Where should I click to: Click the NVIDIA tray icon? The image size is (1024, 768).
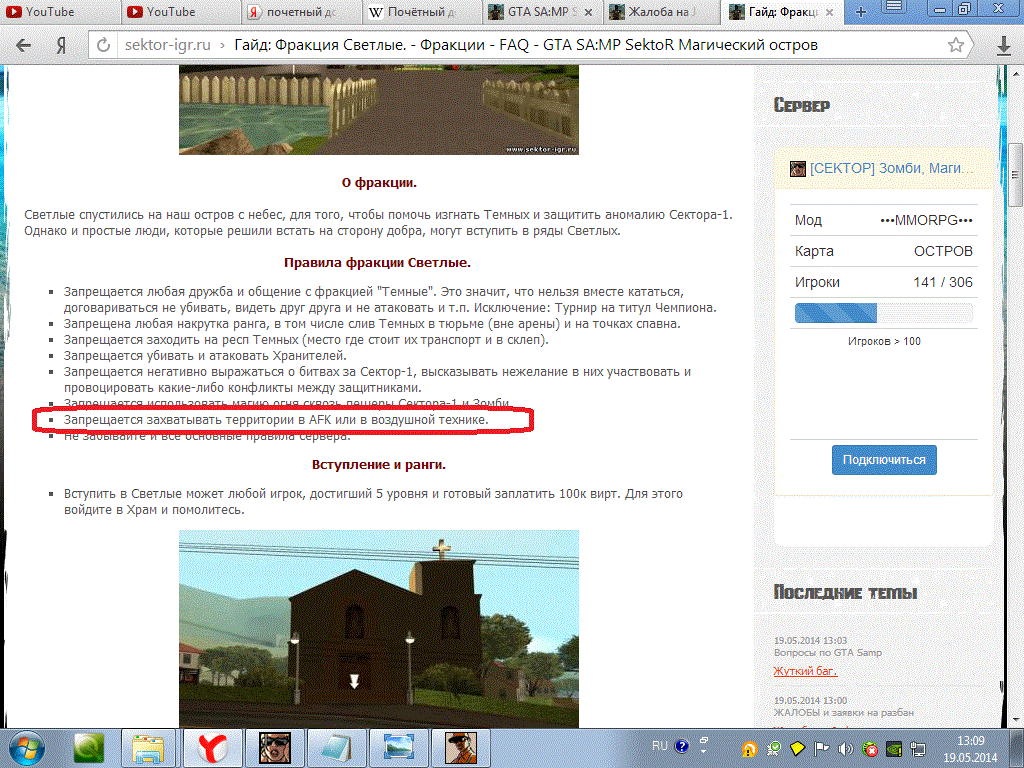(894, 748)
